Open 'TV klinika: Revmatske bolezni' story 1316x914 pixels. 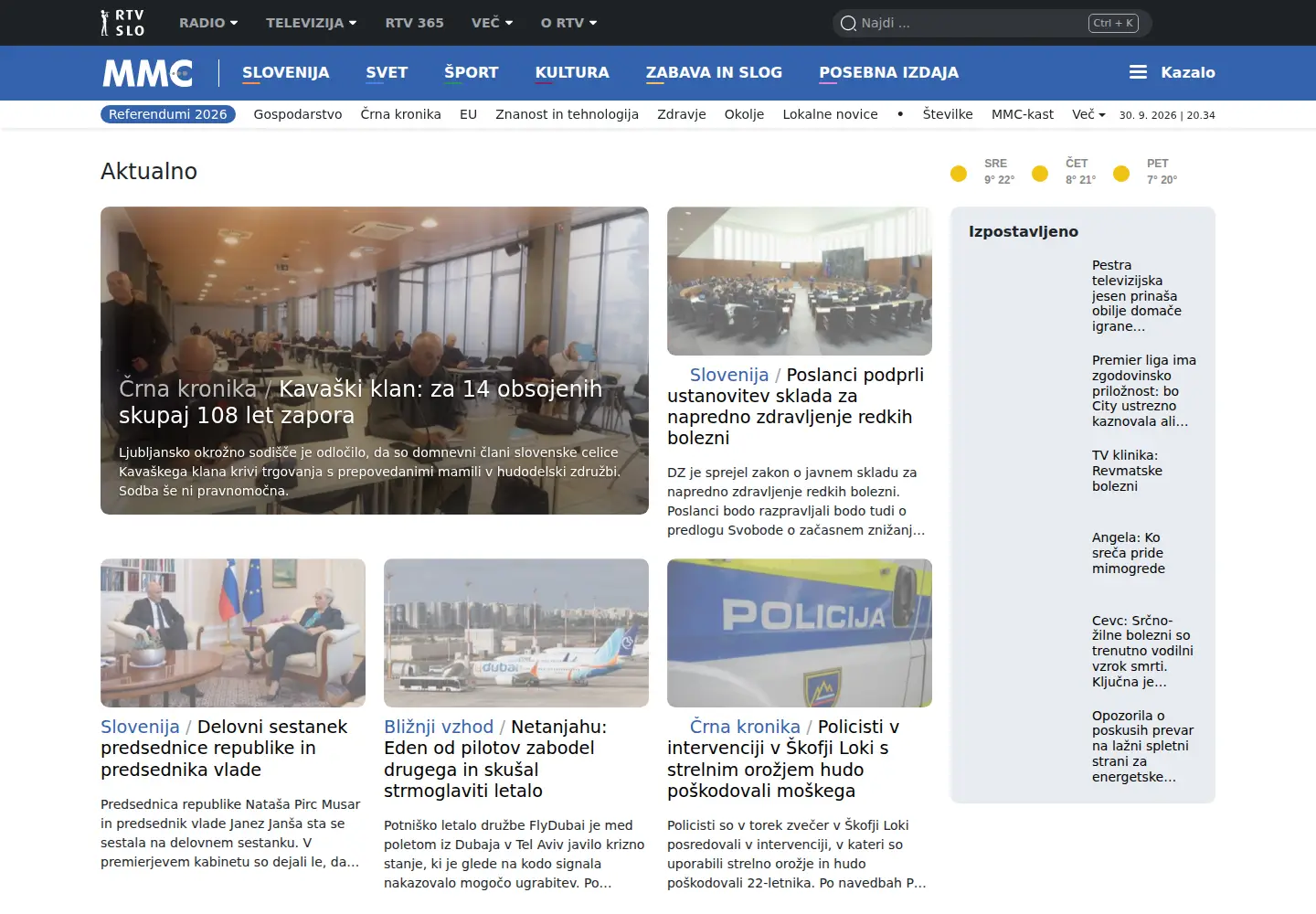click(1128, 471)
